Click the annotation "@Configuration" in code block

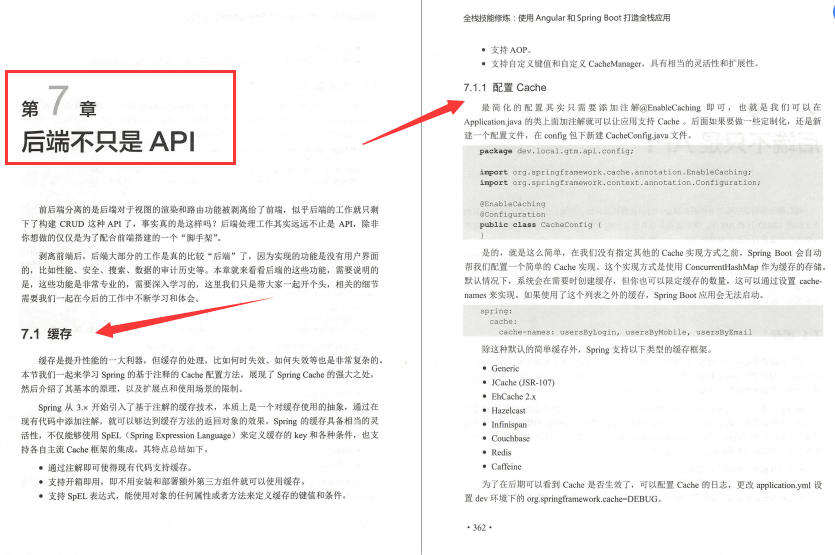[x=512, y=214]
